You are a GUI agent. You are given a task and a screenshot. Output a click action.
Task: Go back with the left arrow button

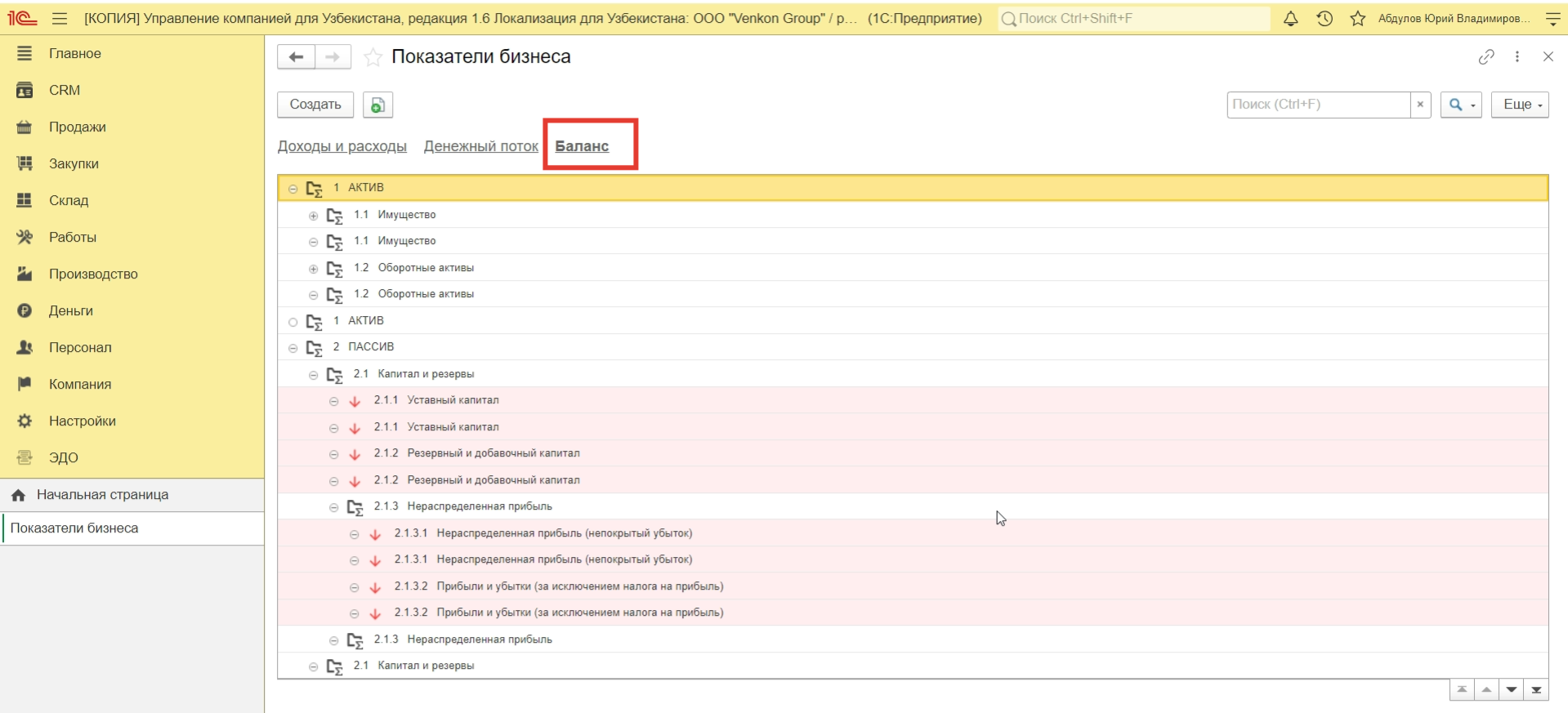click(296, 57)
